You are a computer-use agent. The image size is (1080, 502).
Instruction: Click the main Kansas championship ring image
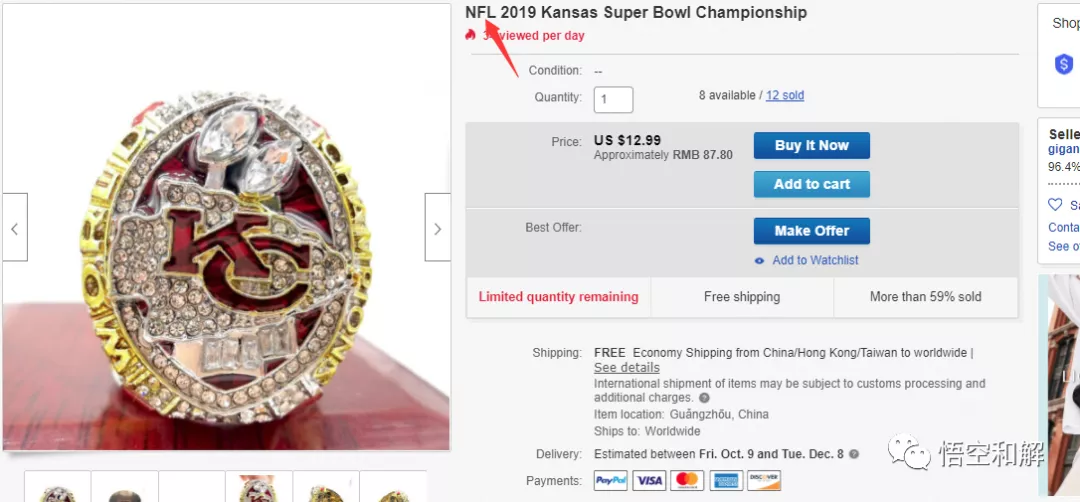[226, 228]
